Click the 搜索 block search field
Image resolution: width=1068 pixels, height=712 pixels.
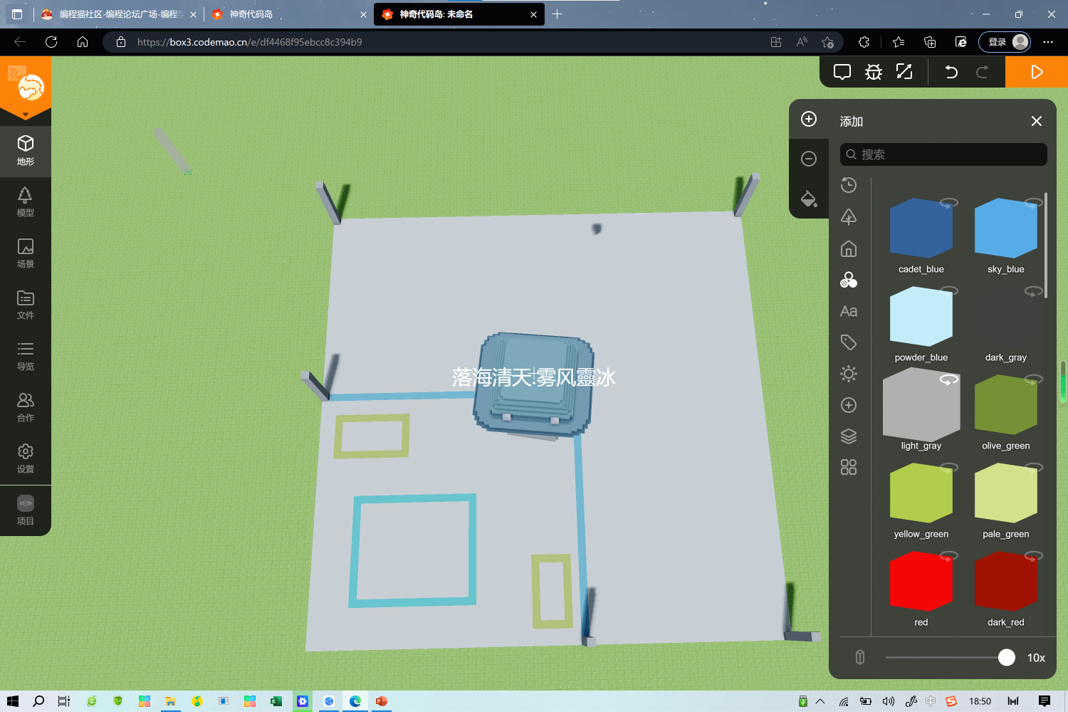click(943, 155)
